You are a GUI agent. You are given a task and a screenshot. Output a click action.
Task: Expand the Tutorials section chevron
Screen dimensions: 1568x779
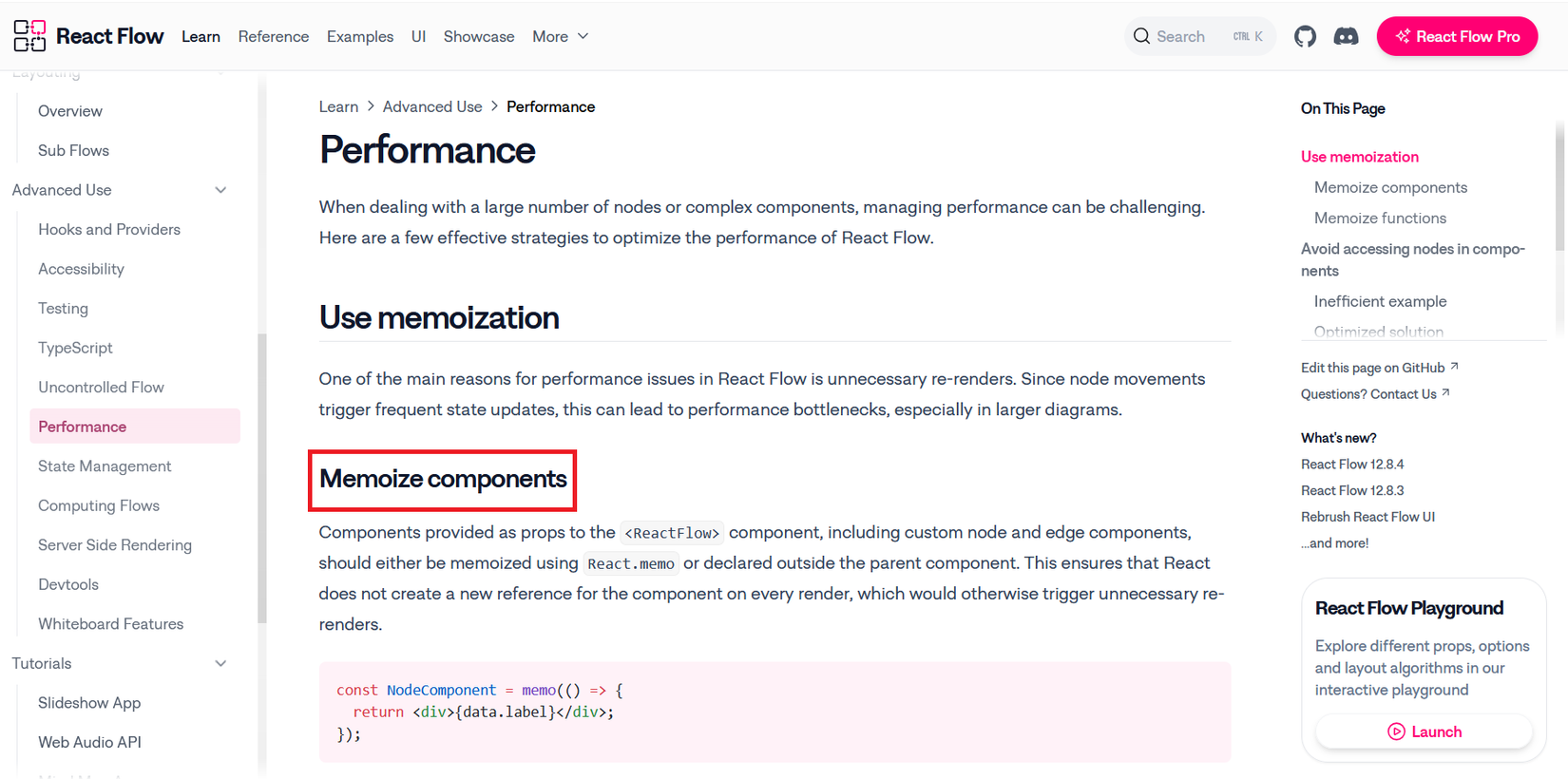coord(220,663)
